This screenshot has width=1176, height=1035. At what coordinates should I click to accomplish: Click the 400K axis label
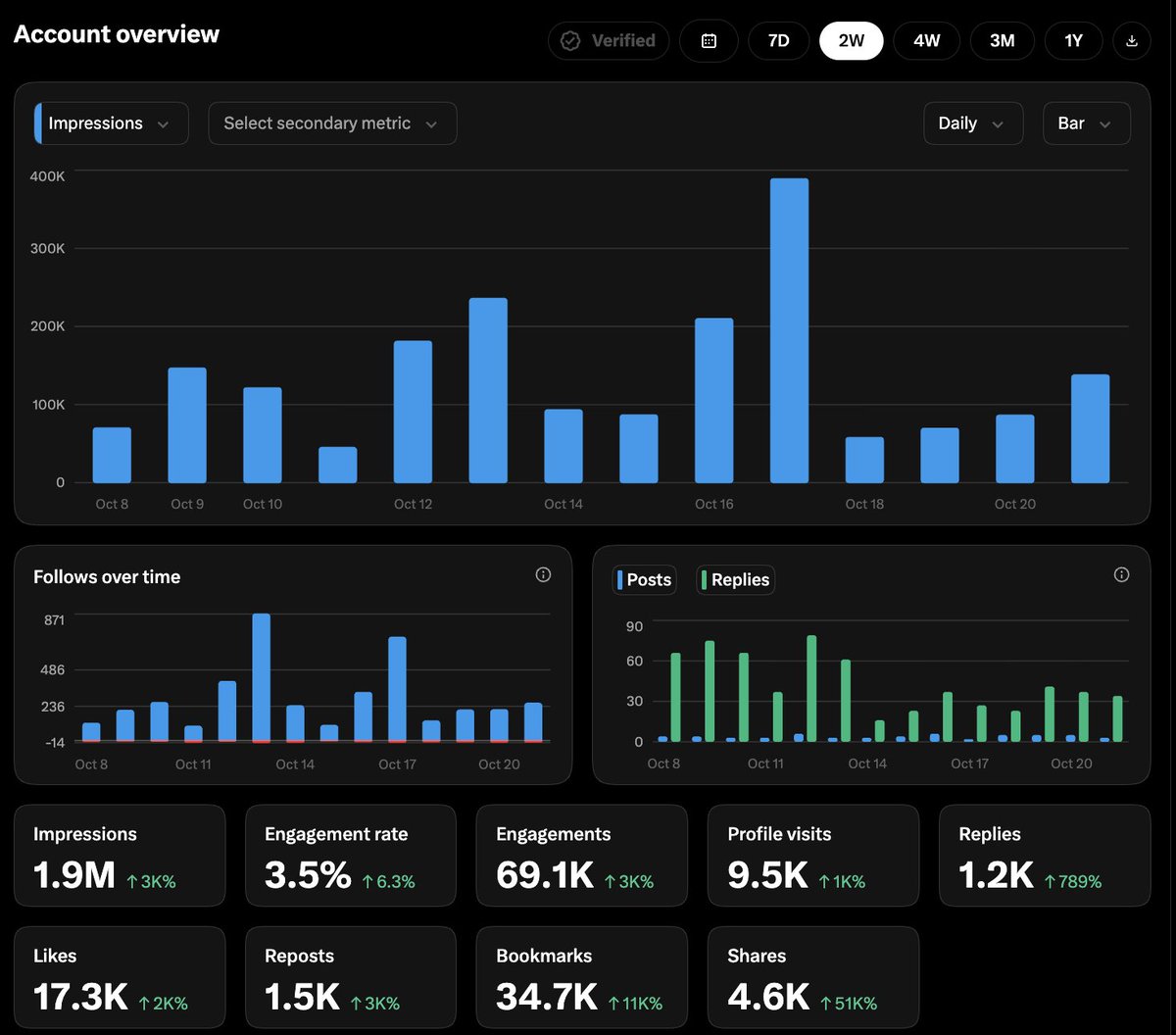click(x=47, y=176)
